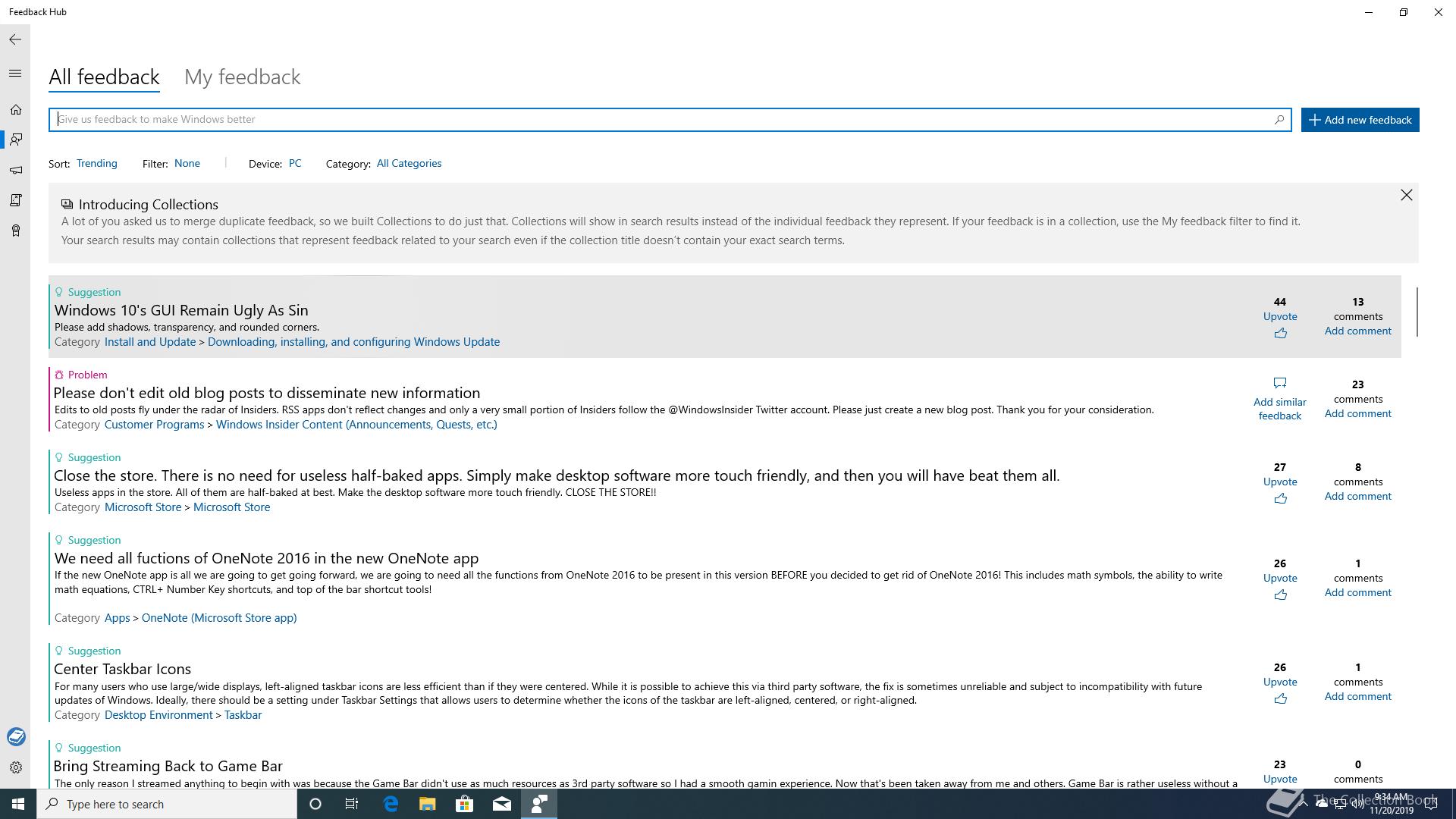Open the Achievements badge icon
The height and width of the screenshot is (819, 1456).
tap(15, 231)
